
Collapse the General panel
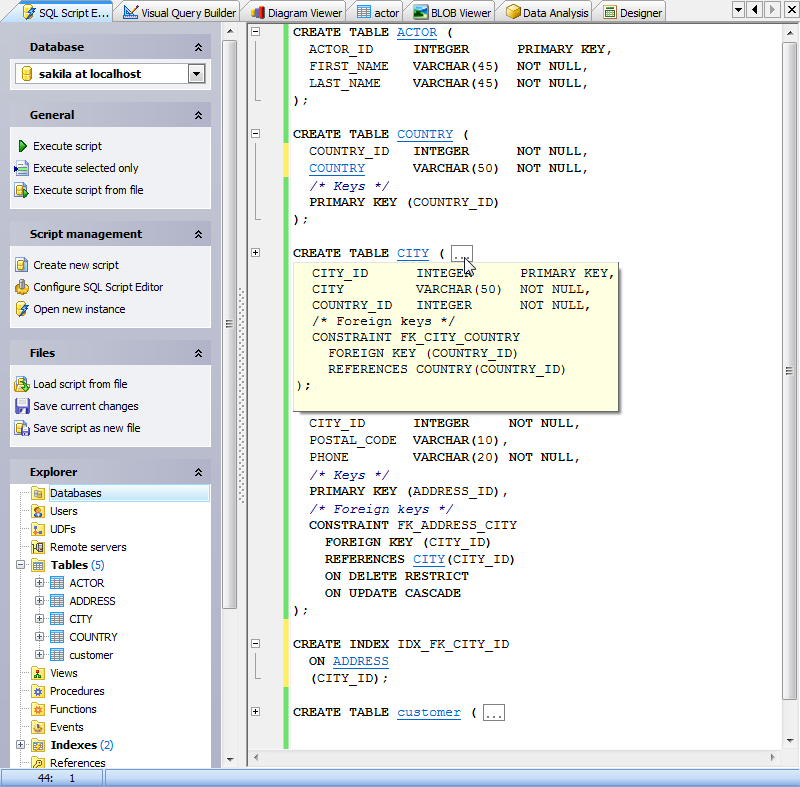click(199, 114)
